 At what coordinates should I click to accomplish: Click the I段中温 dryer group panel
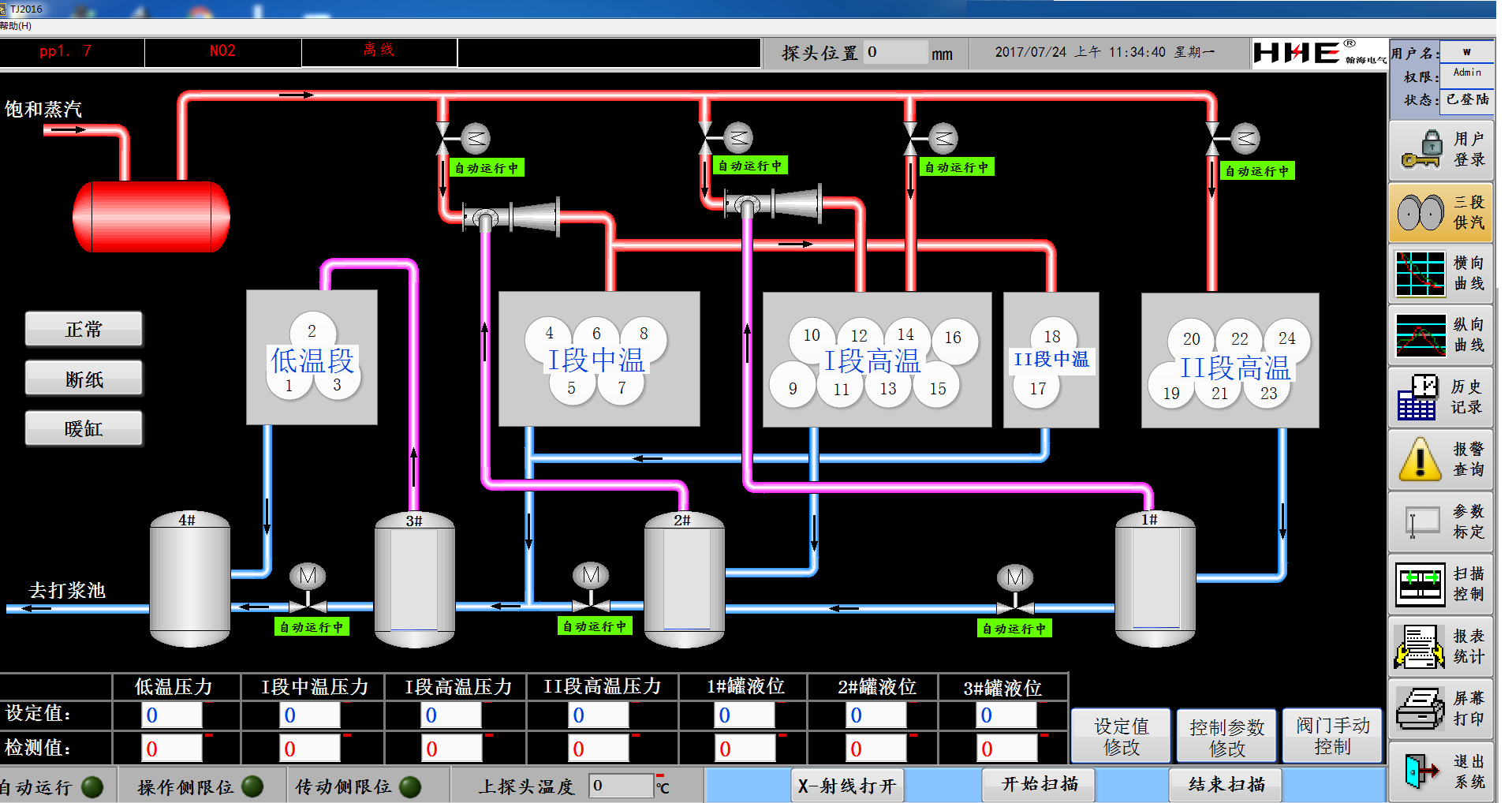tap(599, 359)
